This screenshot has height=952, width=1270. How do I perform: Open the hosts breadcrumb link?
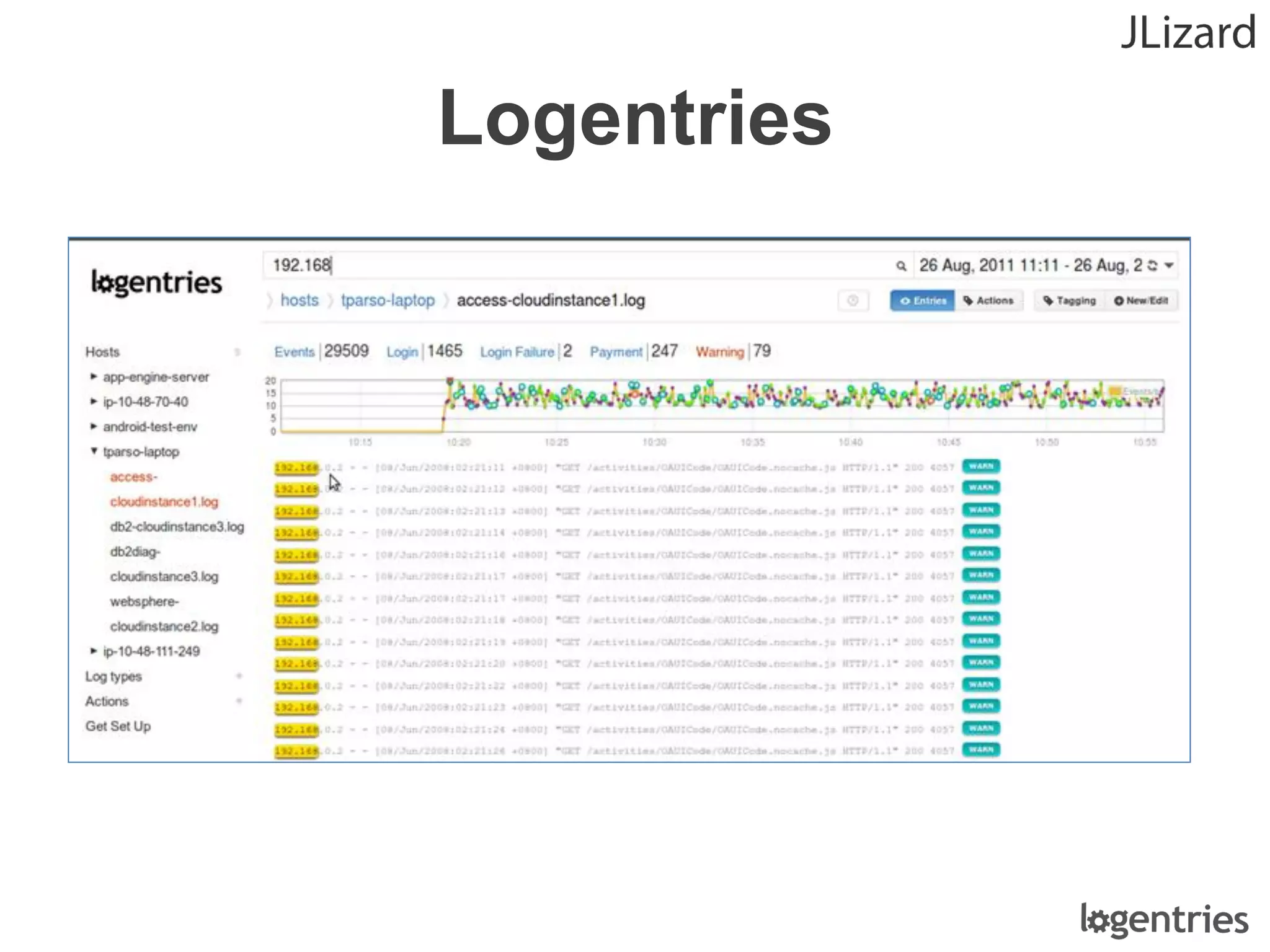[x=300, y=300]
